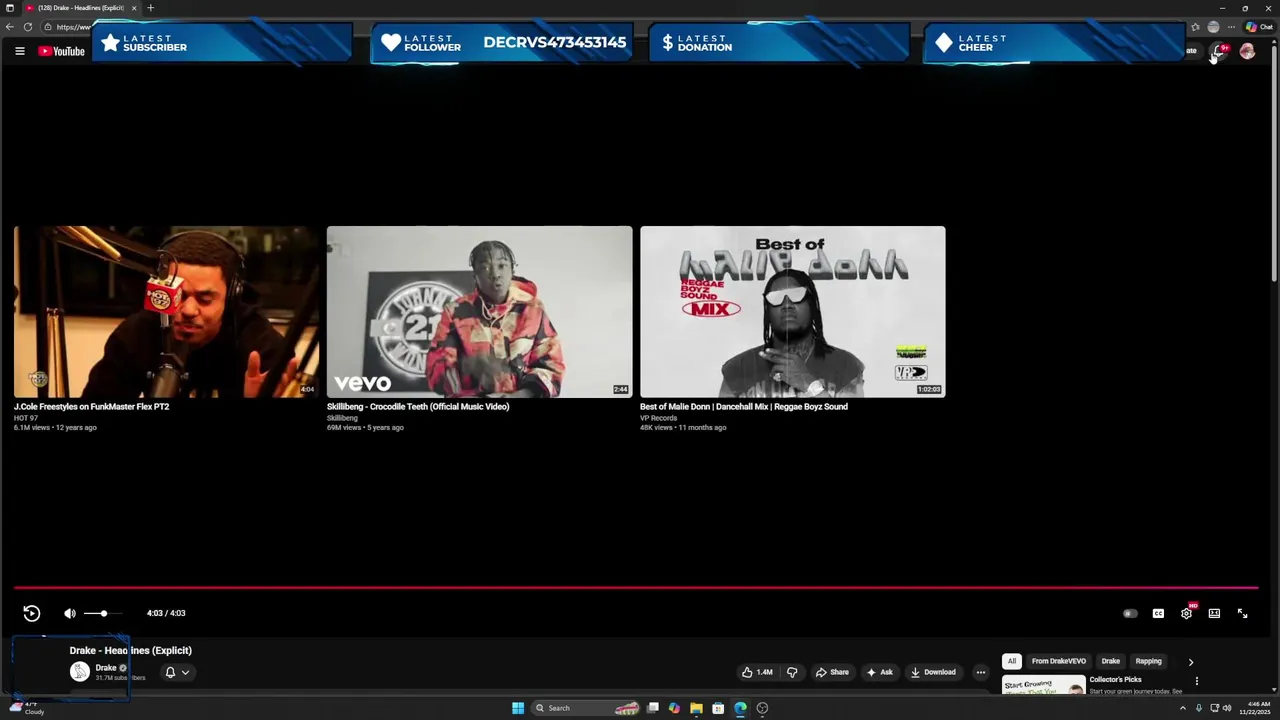1280x720 pixels.
Task: Play Skillibeng Crocodile Teeth video thumbnail
Action: pyautogui.click(x=479, y=312)
